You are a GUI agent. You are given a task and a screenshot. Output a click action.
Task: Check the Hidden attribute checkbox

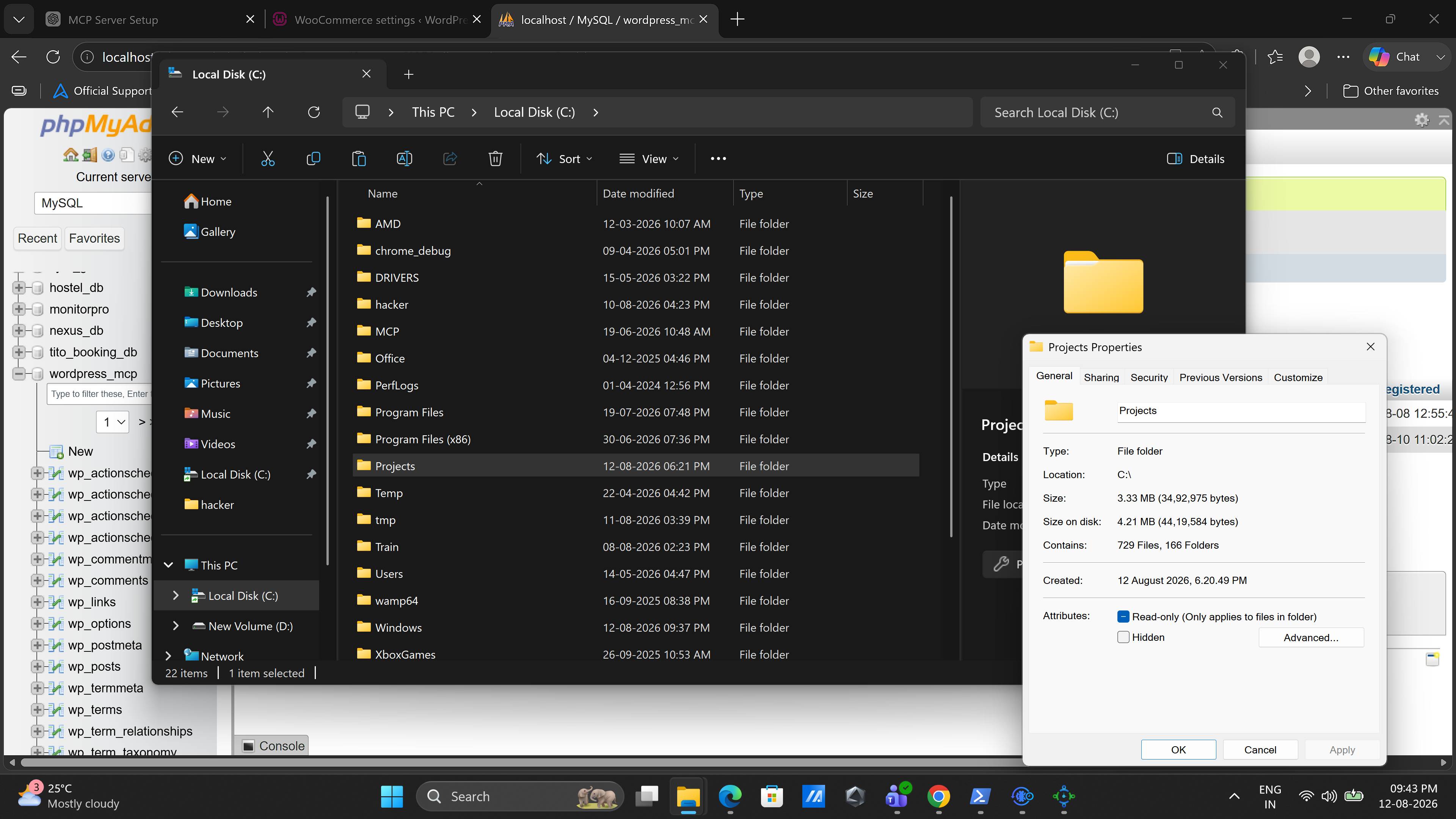(1123, 637)
